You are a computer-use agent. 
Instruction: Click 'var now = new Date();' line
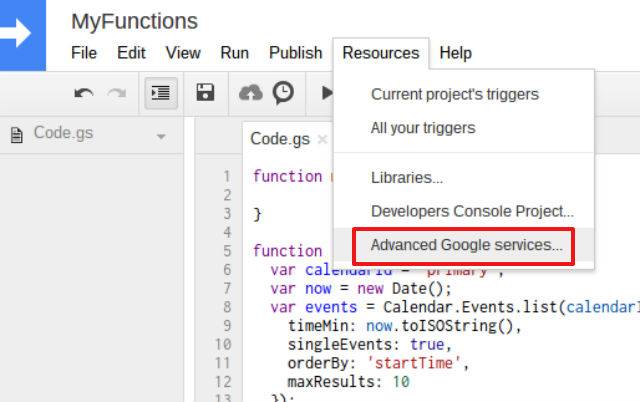pyautogui.click(x=361, y=289)
